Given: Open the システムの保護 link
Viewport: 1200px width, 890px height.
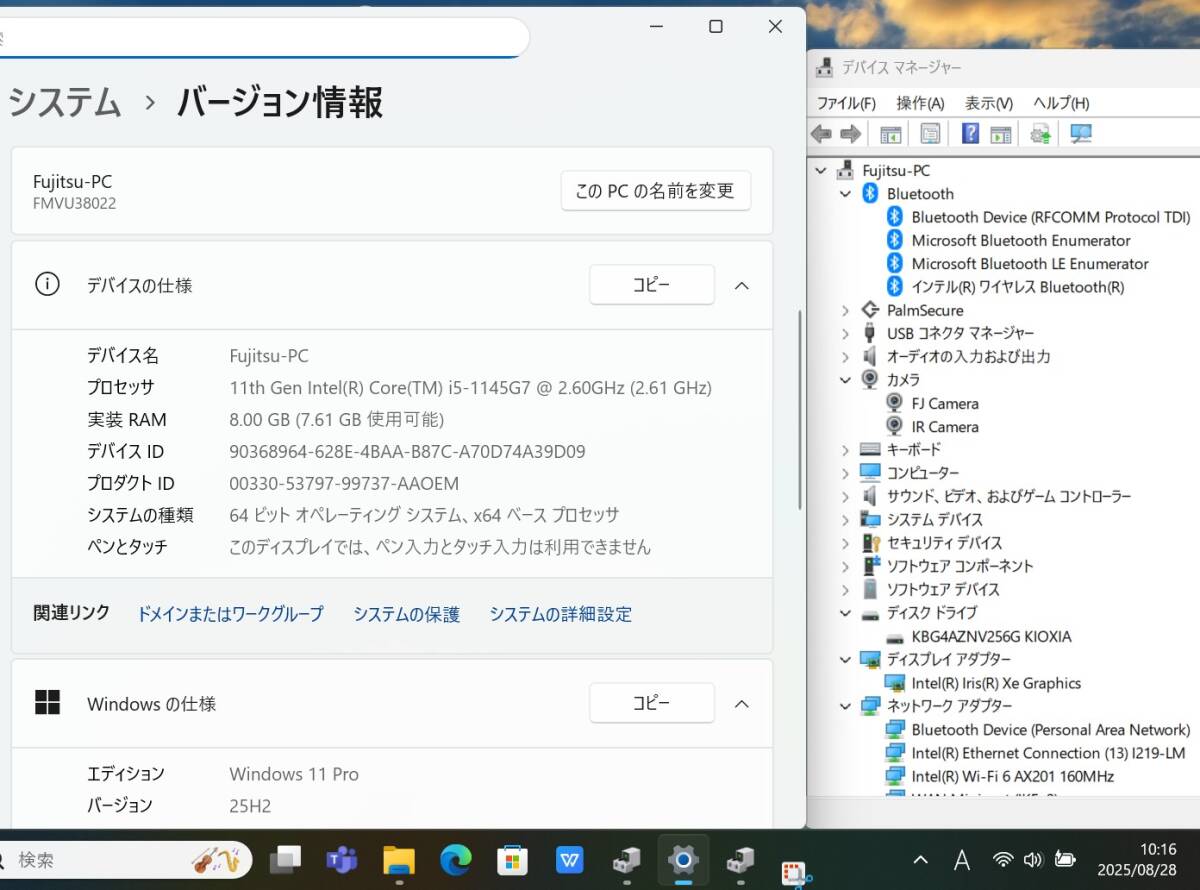Looking at the screenshot, I should pos(406,614).
